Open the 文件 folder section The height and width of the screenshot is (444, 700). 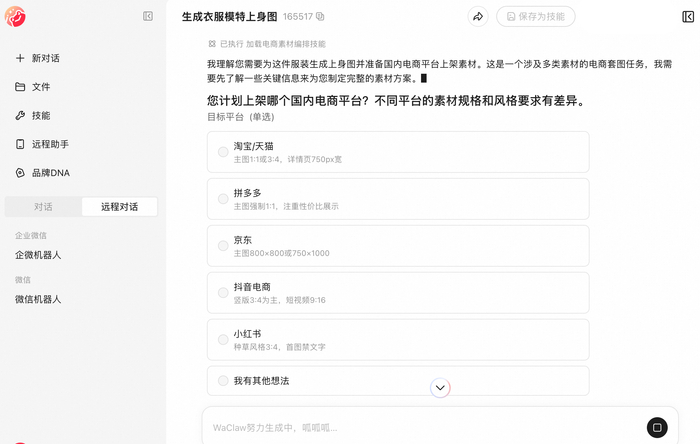pyautogui.click(x=33, y=87)
